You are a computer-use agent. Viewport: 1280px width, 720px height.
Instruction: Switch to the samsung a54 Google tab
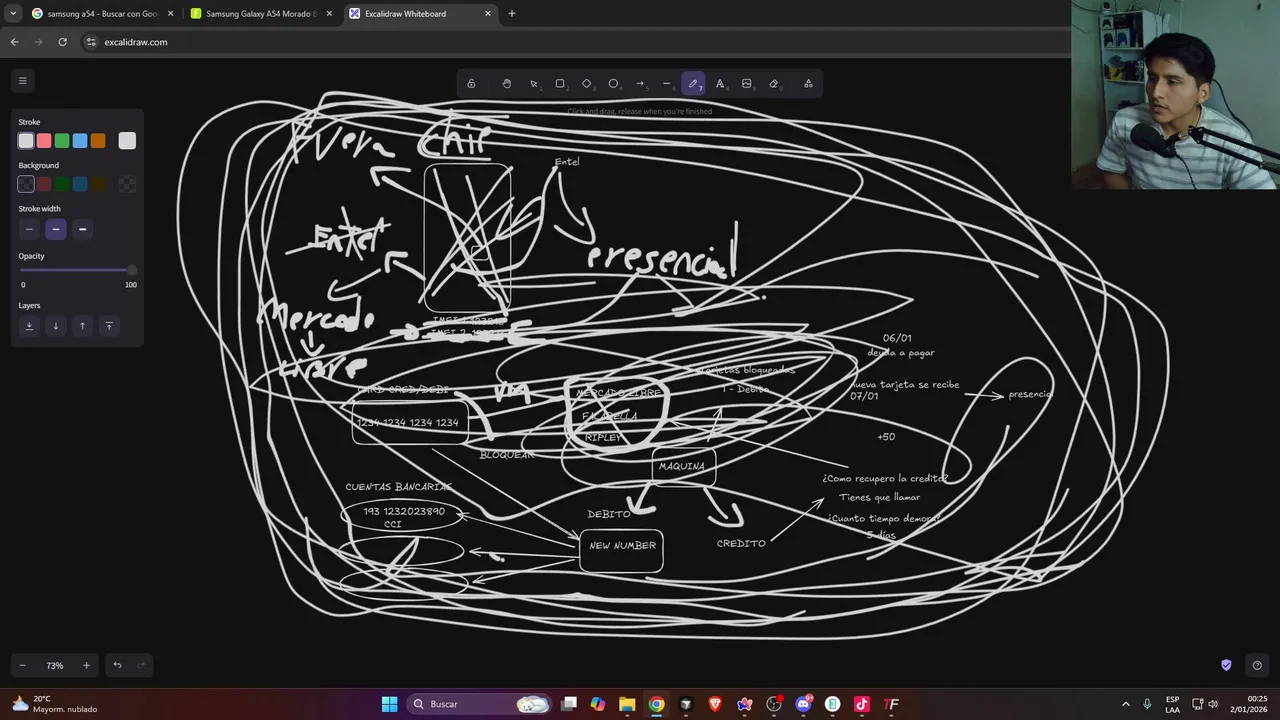tap(102, 14)
